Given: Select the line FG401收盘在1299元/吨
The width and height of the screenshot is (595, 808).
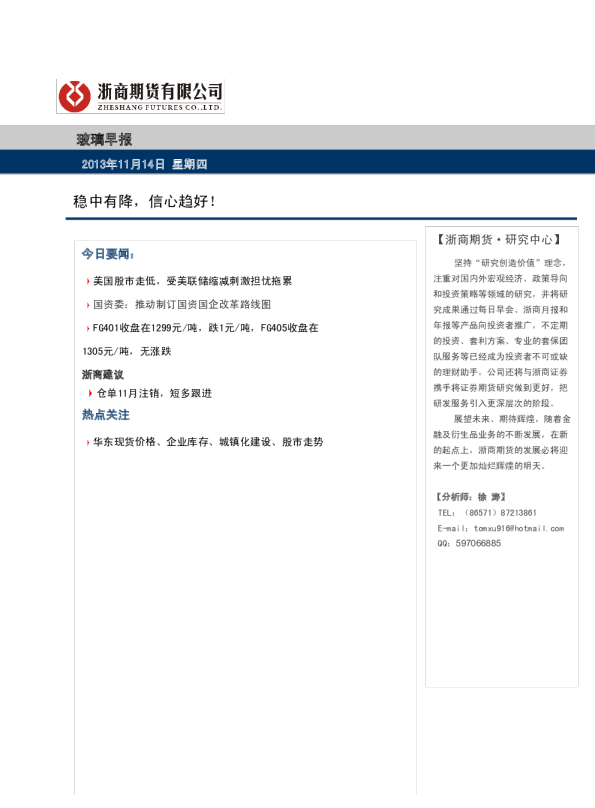Looking at the screenshot, I should click(206, 328).
